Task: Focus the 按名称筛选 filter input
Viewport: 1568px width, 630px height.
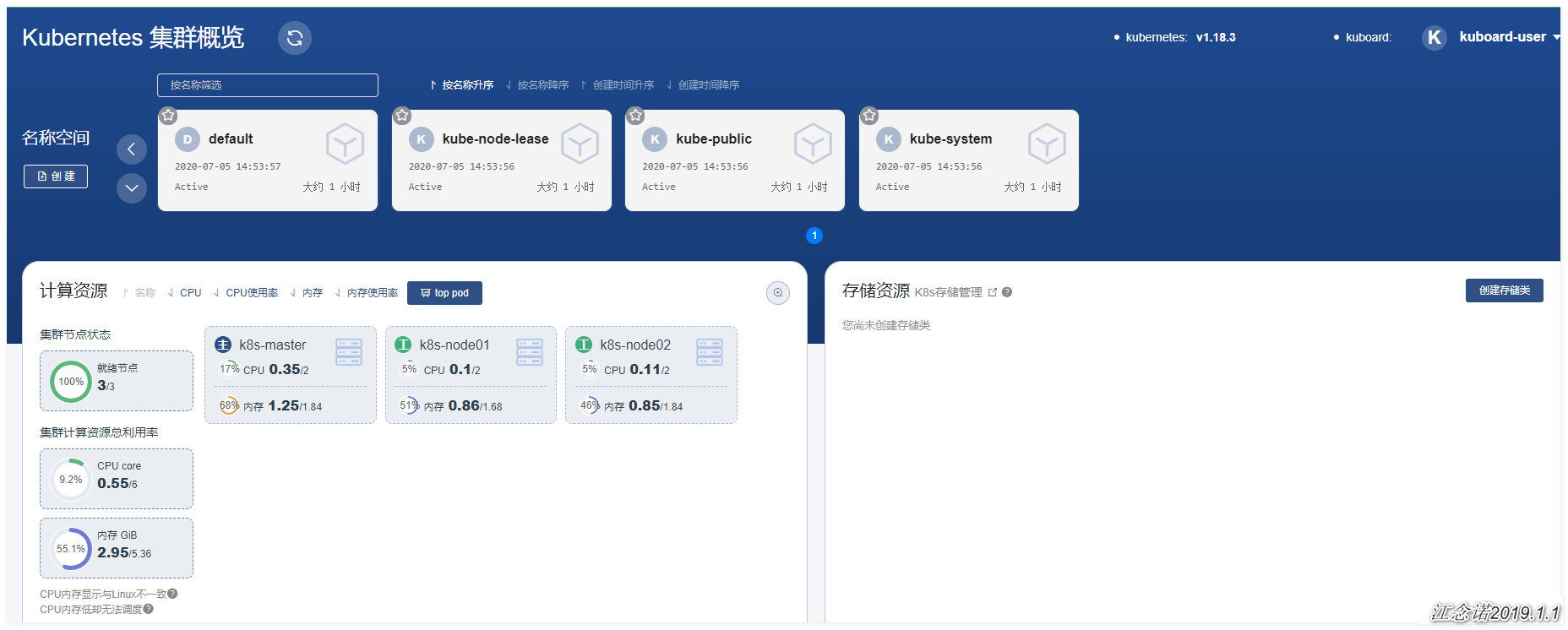Action: click(267, 85)
